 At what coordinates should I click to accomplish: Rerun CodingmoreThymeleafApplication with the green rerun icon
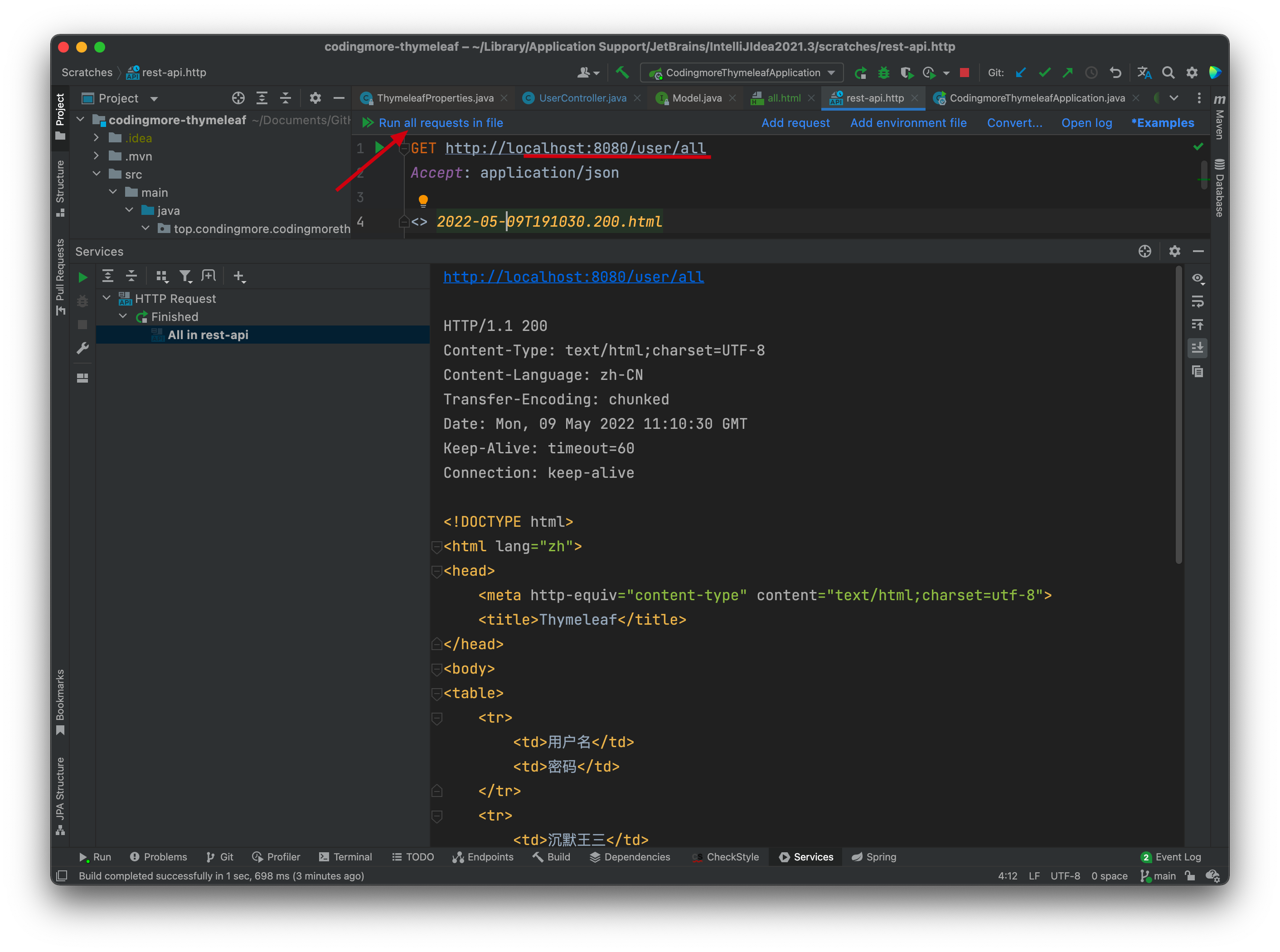861,73
